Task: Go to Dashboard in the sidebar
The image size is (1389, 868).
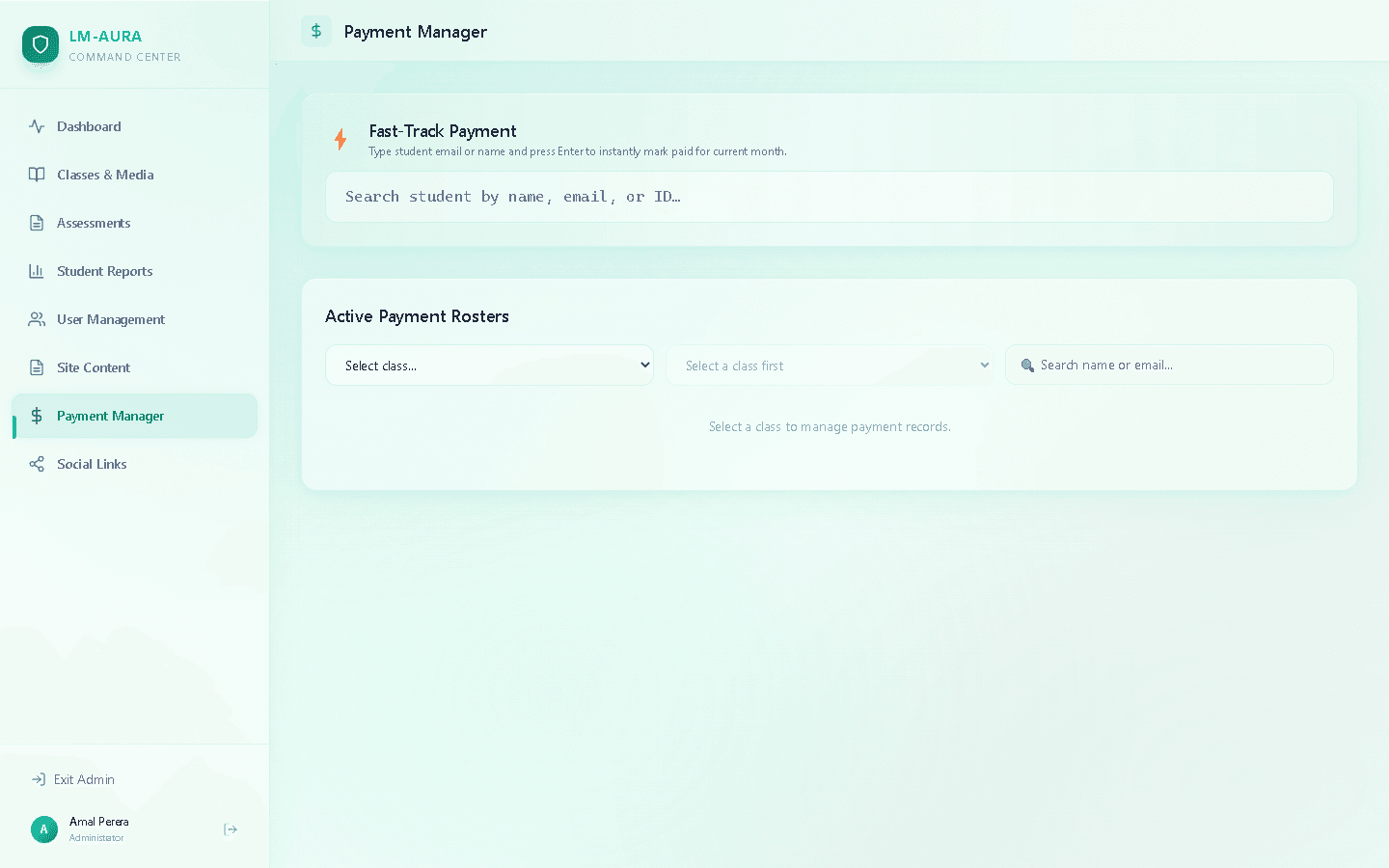Action: point(135,126)
